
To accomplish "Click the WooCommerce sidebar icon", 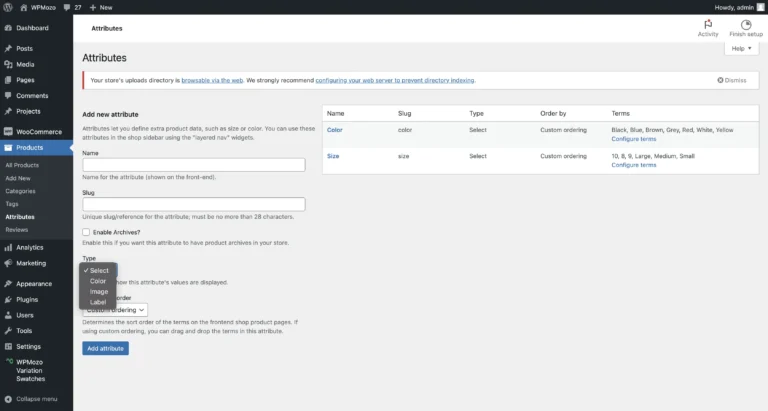I will click(8, 132).
